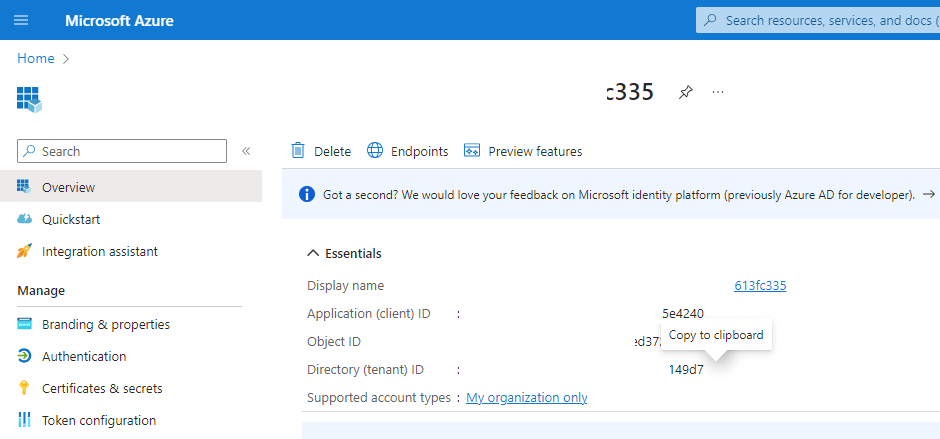Open the 613fc335 display name link
This screenshot has height=439, width=940.
760,285
